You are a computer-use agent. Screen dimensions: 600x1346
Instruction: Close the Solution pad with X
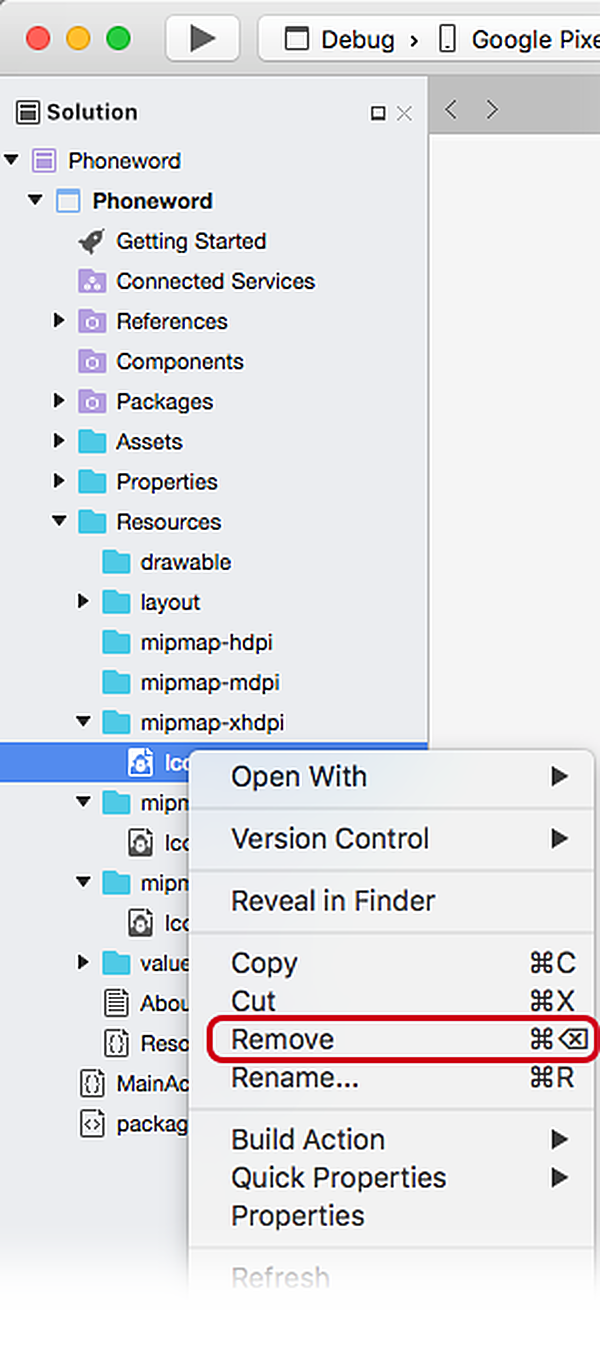point(404,113)
